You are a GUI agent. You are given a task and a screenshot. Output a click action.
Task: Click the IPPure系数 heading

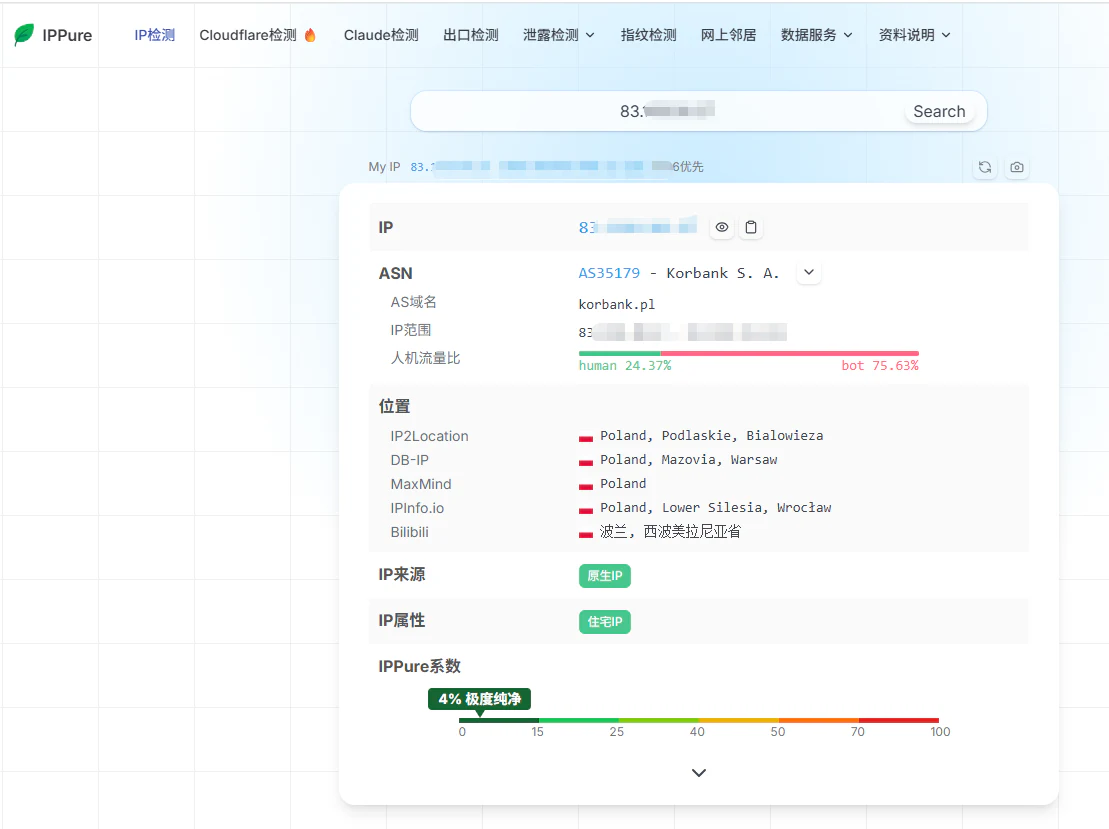tap(419, 666)
